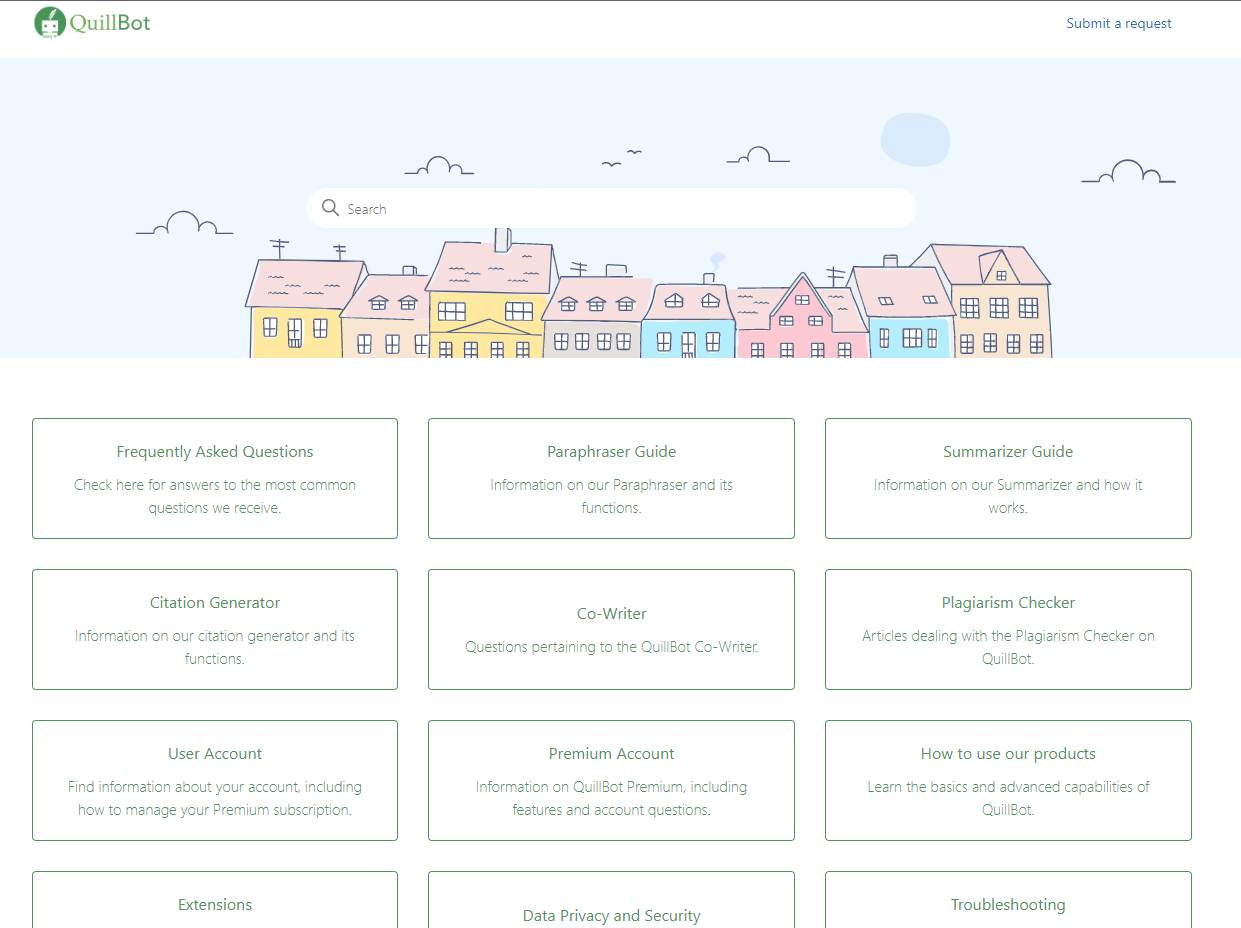Open the Frequently Asked Questions category

(x=215, y=478)
